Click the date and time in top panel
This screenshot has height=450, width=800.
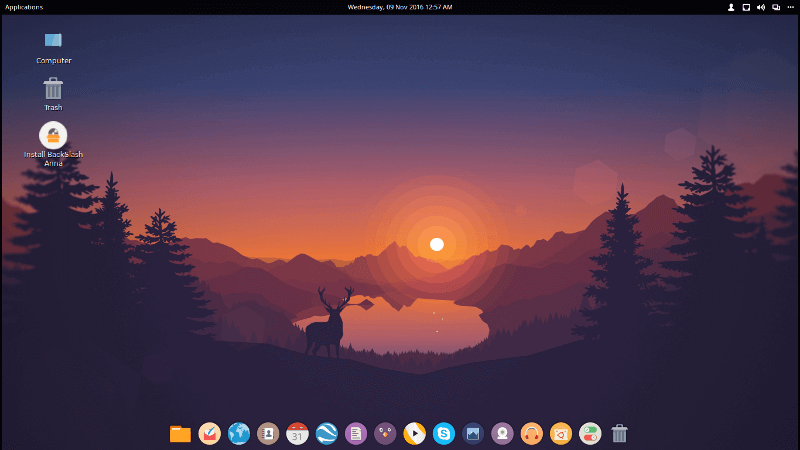tap(399, 7)
